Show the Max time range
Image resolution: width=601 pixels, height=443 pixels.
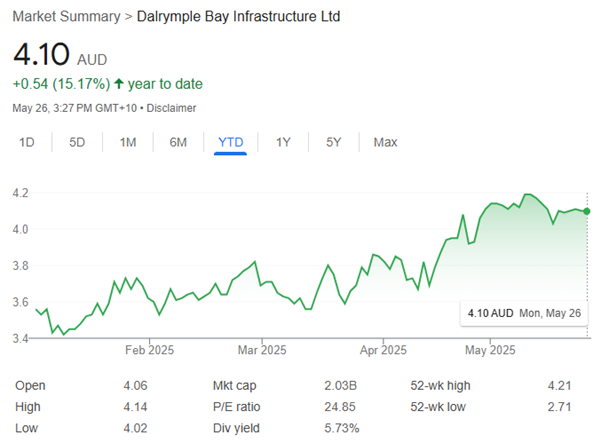click(385, 143)
